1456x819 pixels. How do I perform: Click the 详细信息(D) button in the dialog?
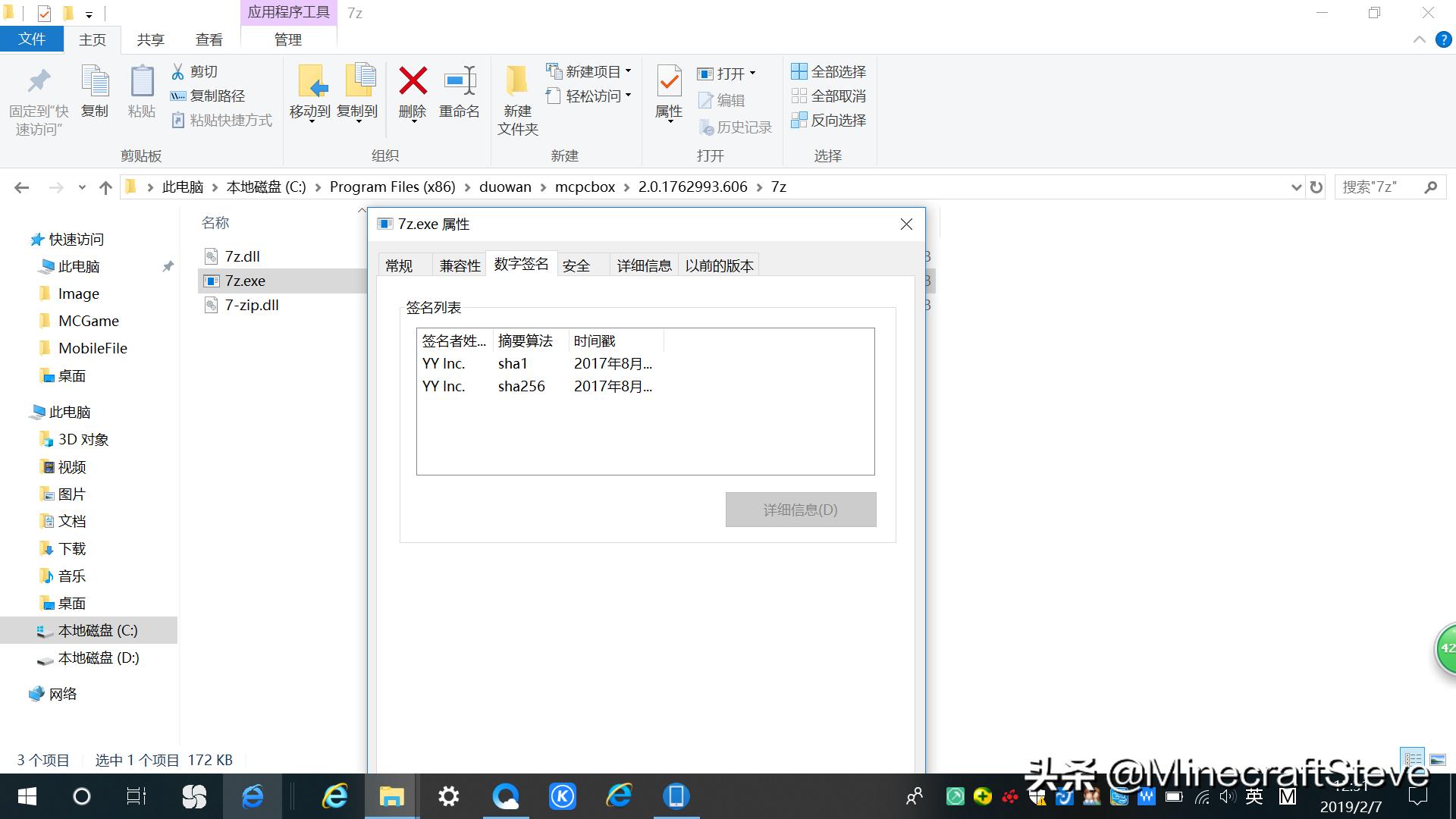pyautogui.click(x=799, y=510)
